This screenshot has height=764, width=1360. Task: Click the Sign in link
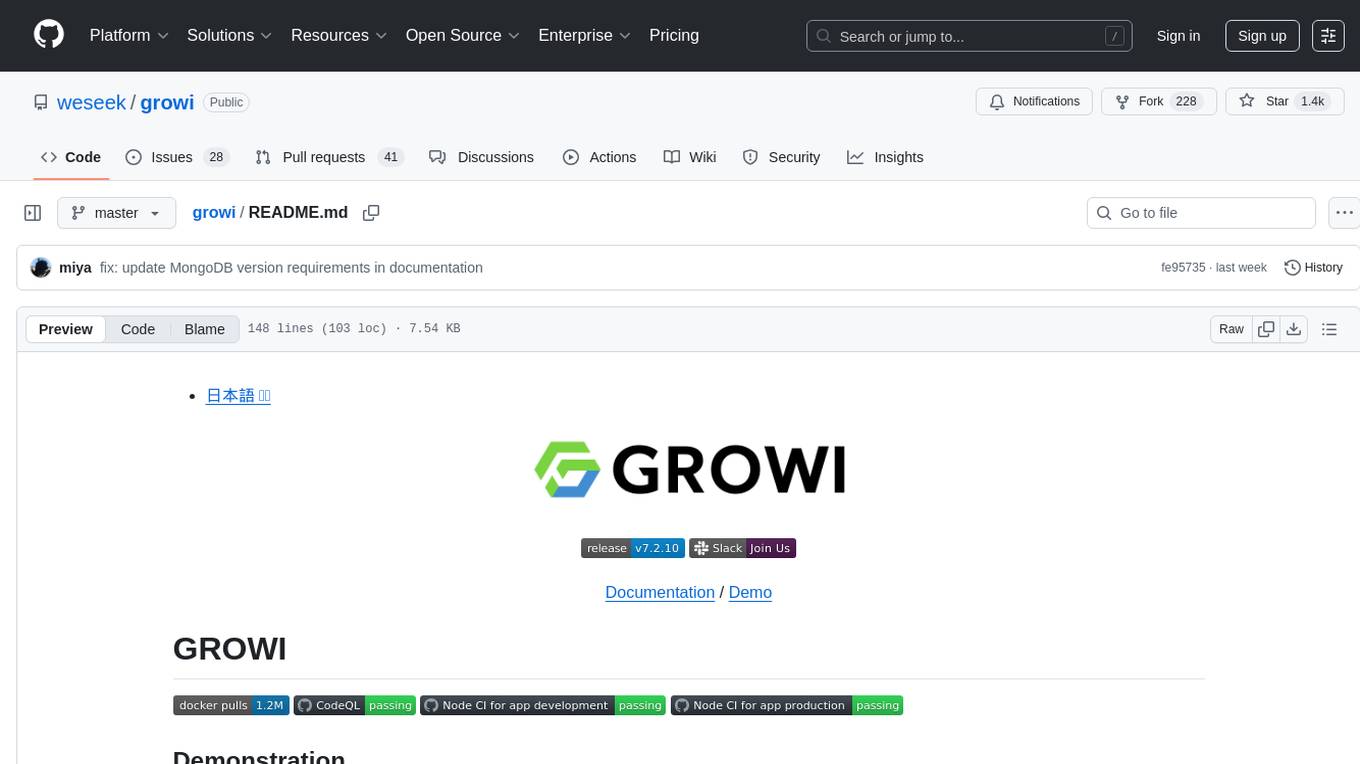click(x=1178, y=36)
